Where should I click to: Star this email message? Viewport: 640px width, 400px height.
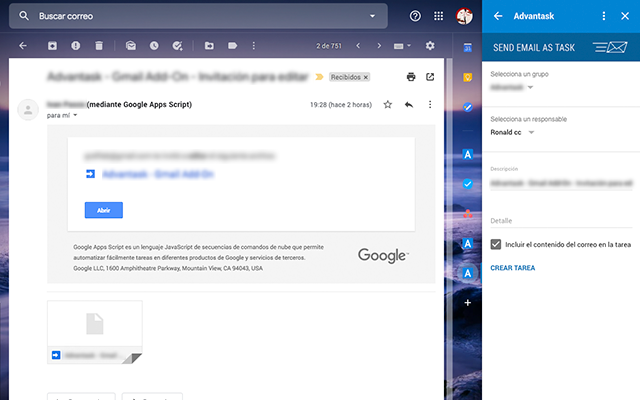tap(387, 105)
